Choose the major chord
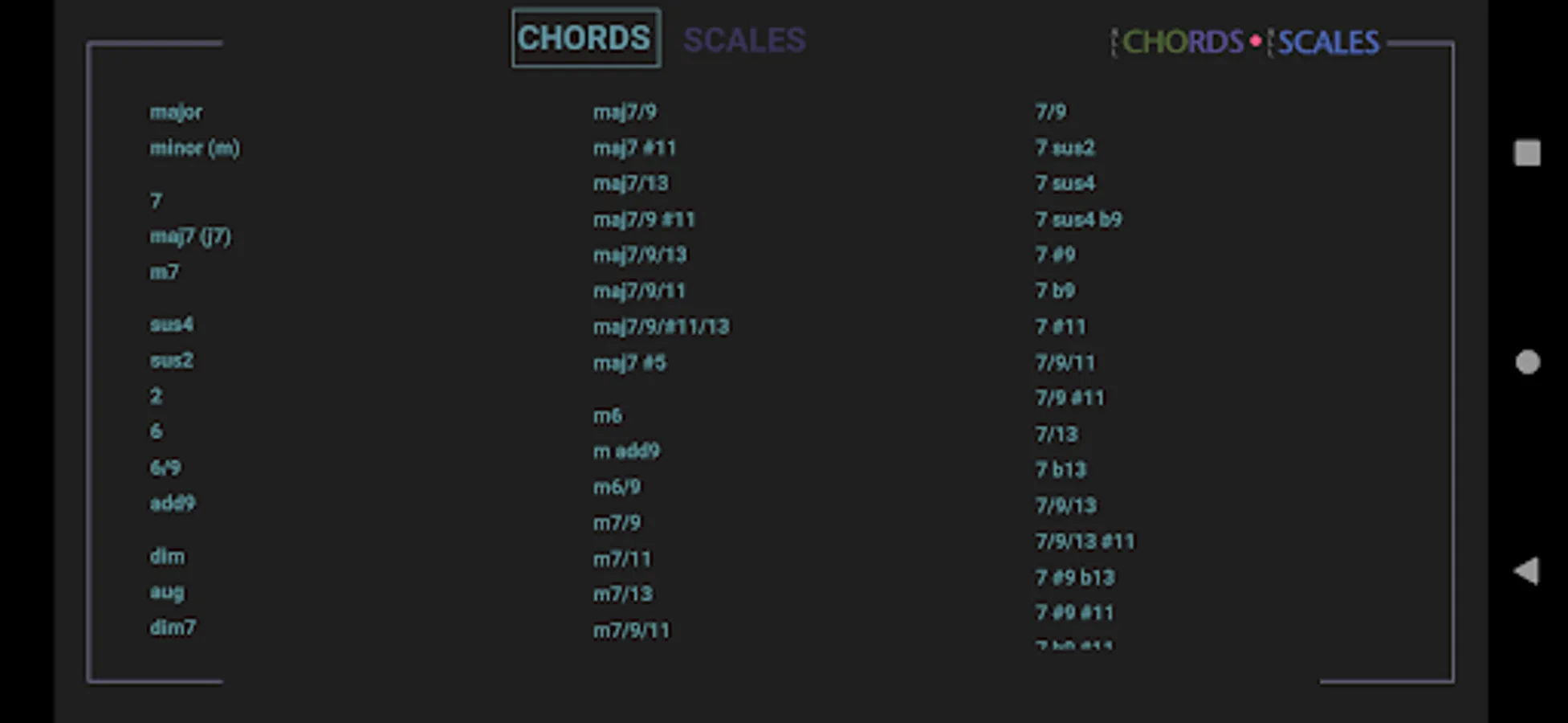Image resolution: width=1568 pixels, height=723 pixels. [176, 112]
